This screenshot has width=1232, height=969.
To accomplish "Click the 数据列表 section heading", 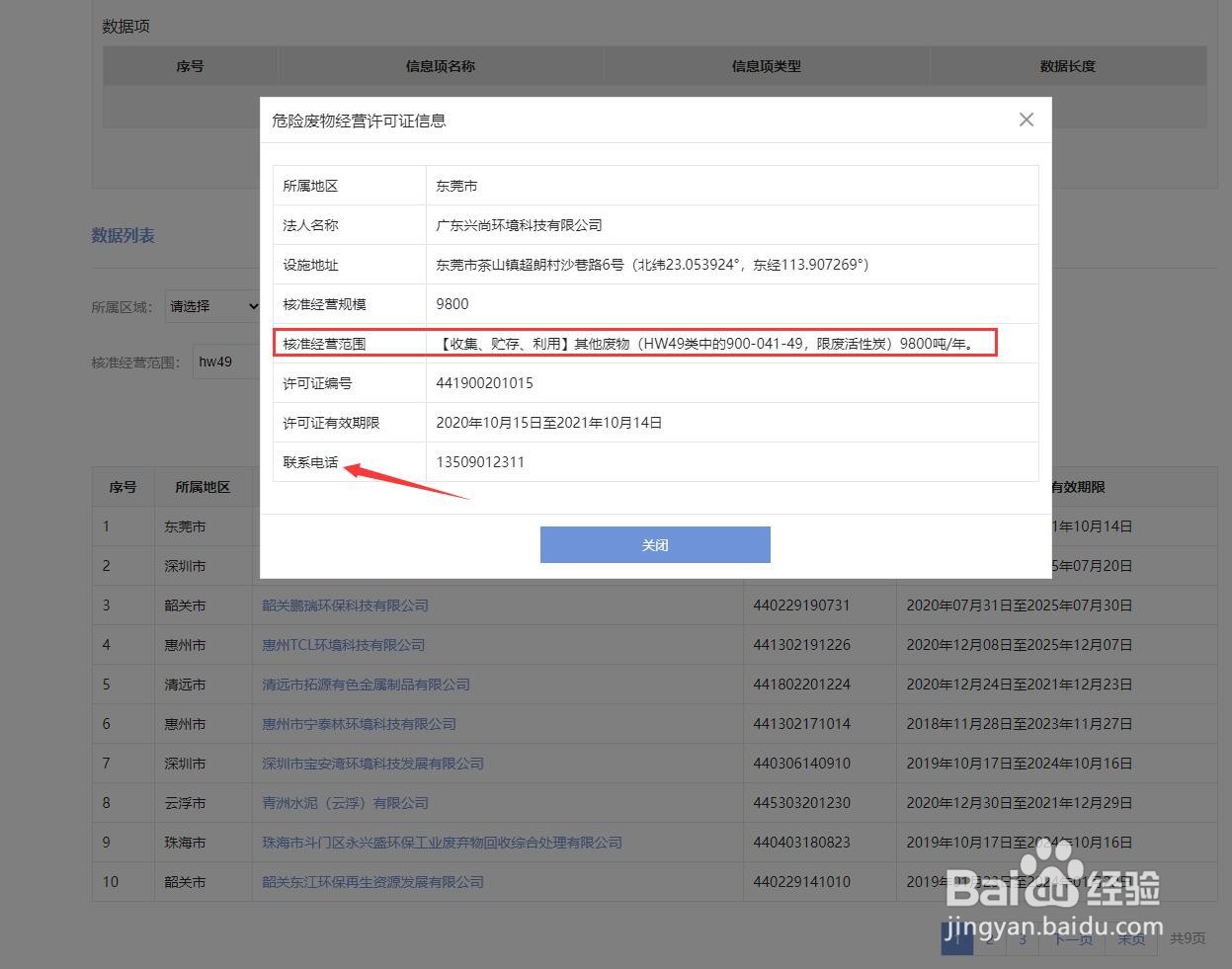I will [x=123, y=236].
